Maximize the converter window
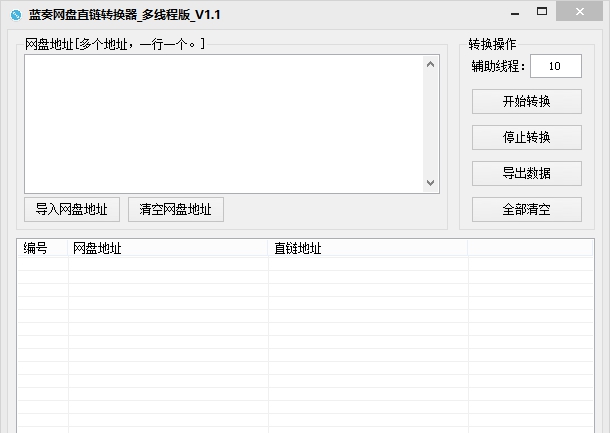Image resolution: width=610 pixels, height=433 pixels. point(542,12)
